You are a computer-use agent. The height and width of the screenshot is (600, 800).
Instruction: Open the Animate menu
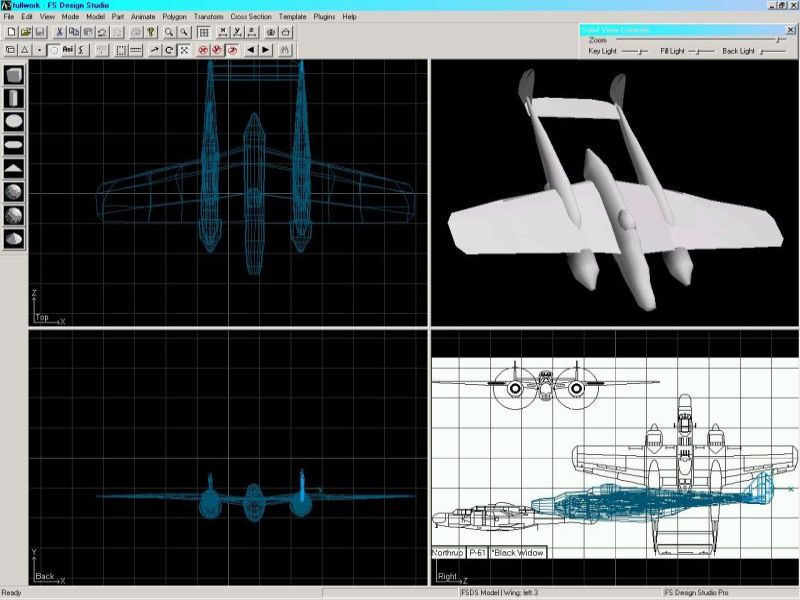click(144, 17)
